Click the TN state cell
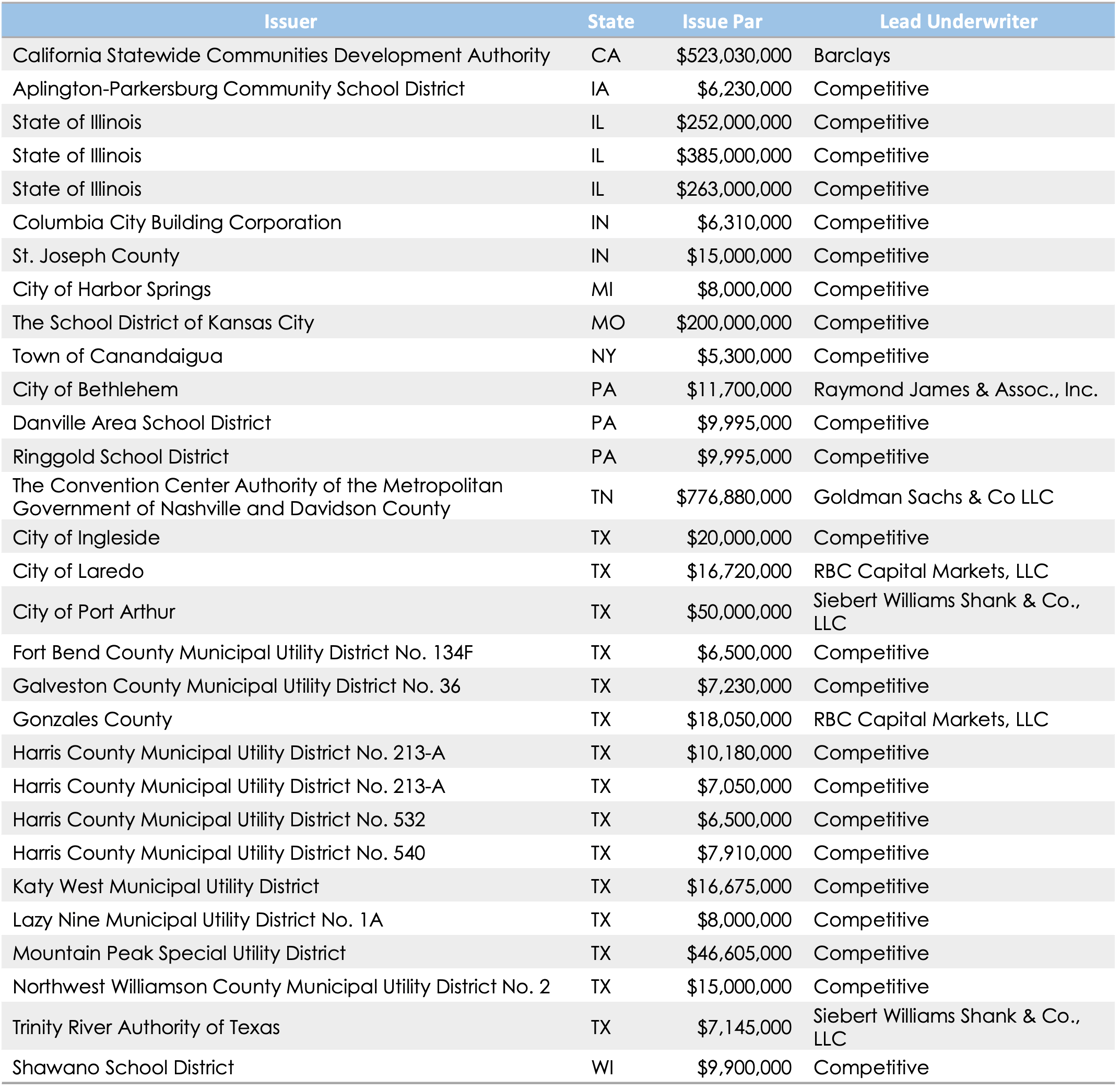The height and width of the screenshot is (1091, 1120). coord(601,497)
